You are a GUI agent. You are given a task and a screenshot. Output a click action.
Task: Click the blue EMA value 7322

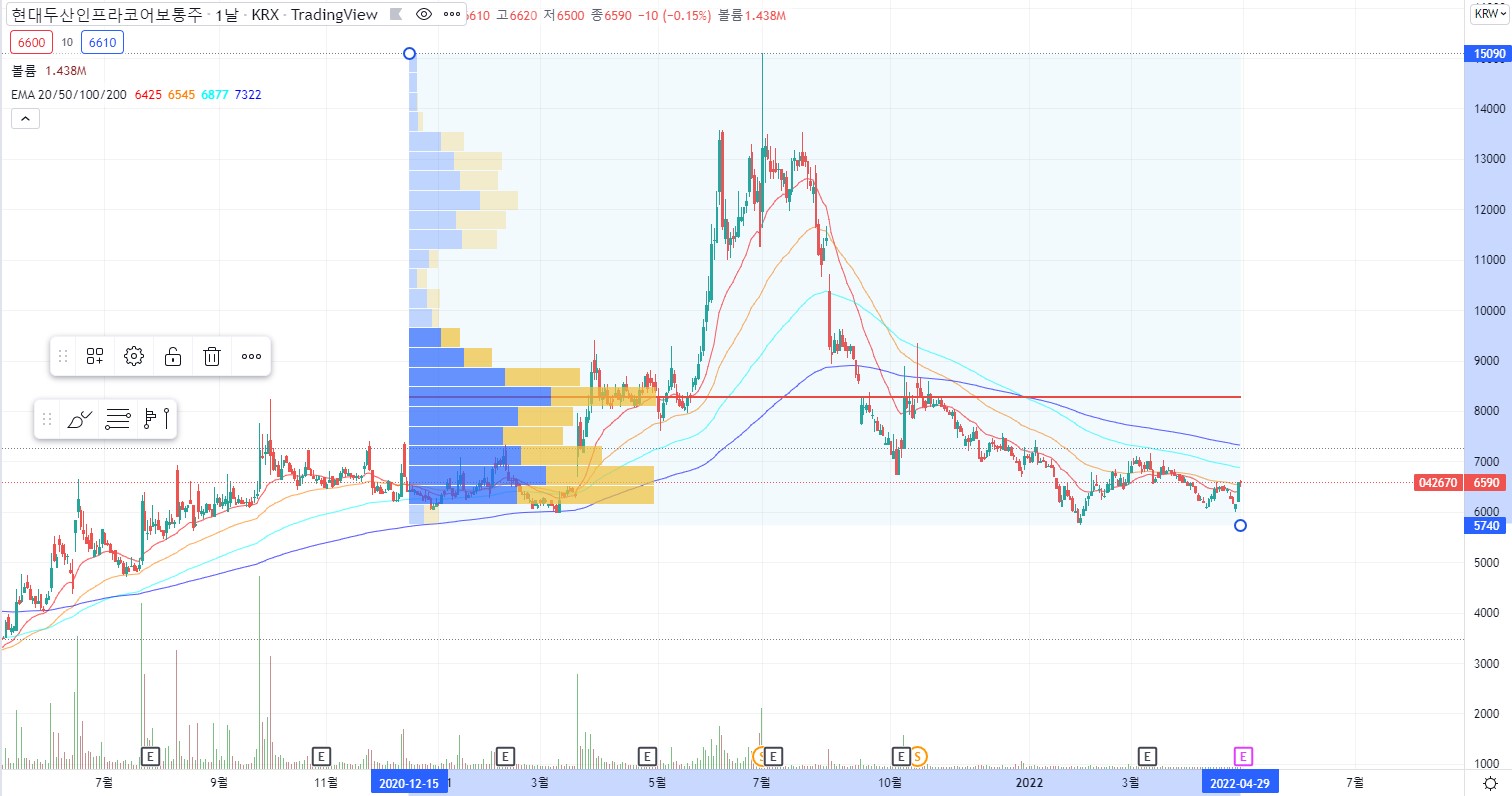249,94
